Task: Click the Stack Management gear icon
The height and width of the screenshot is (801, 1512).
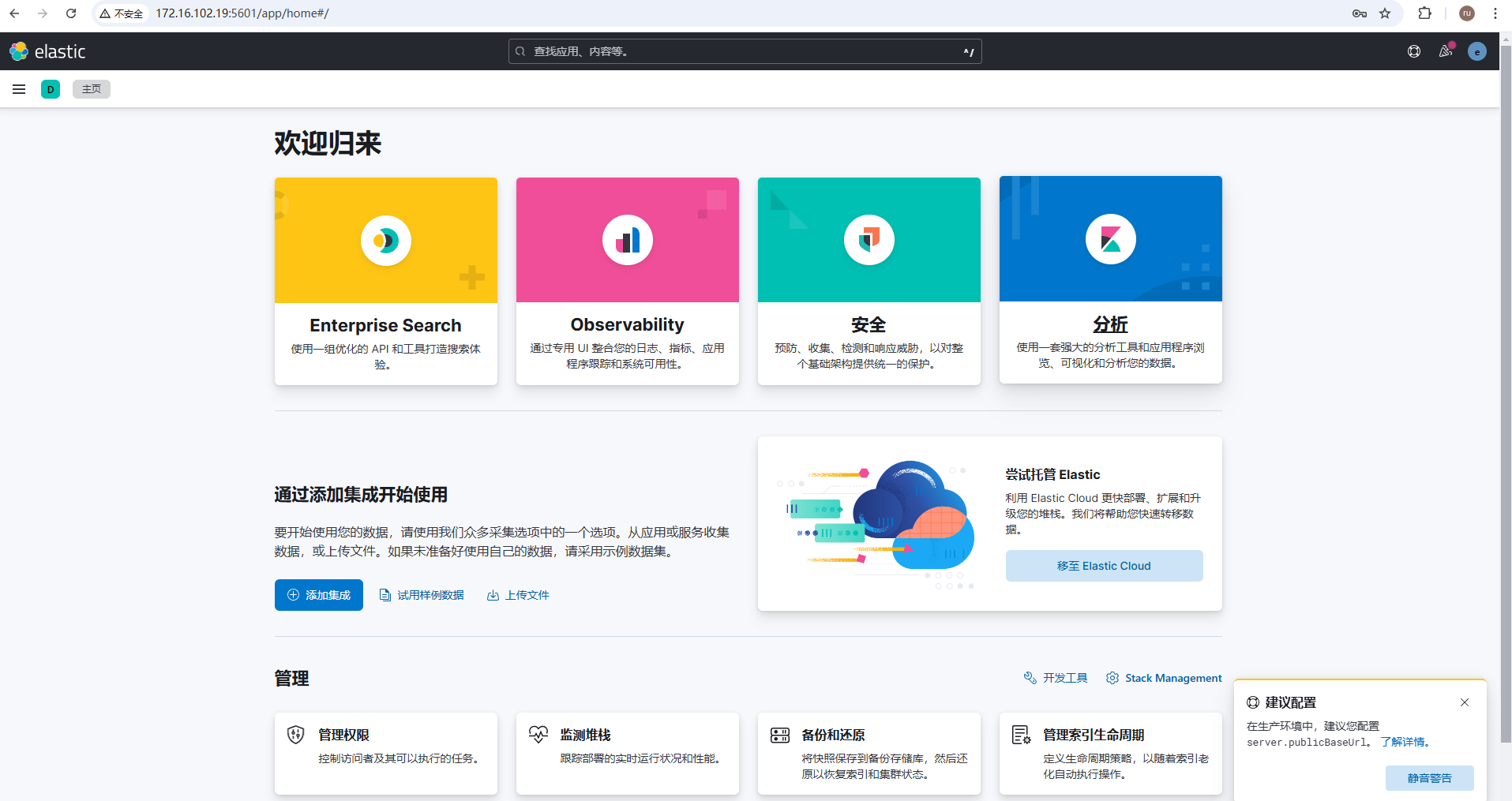Action: tap(1112, 678)
